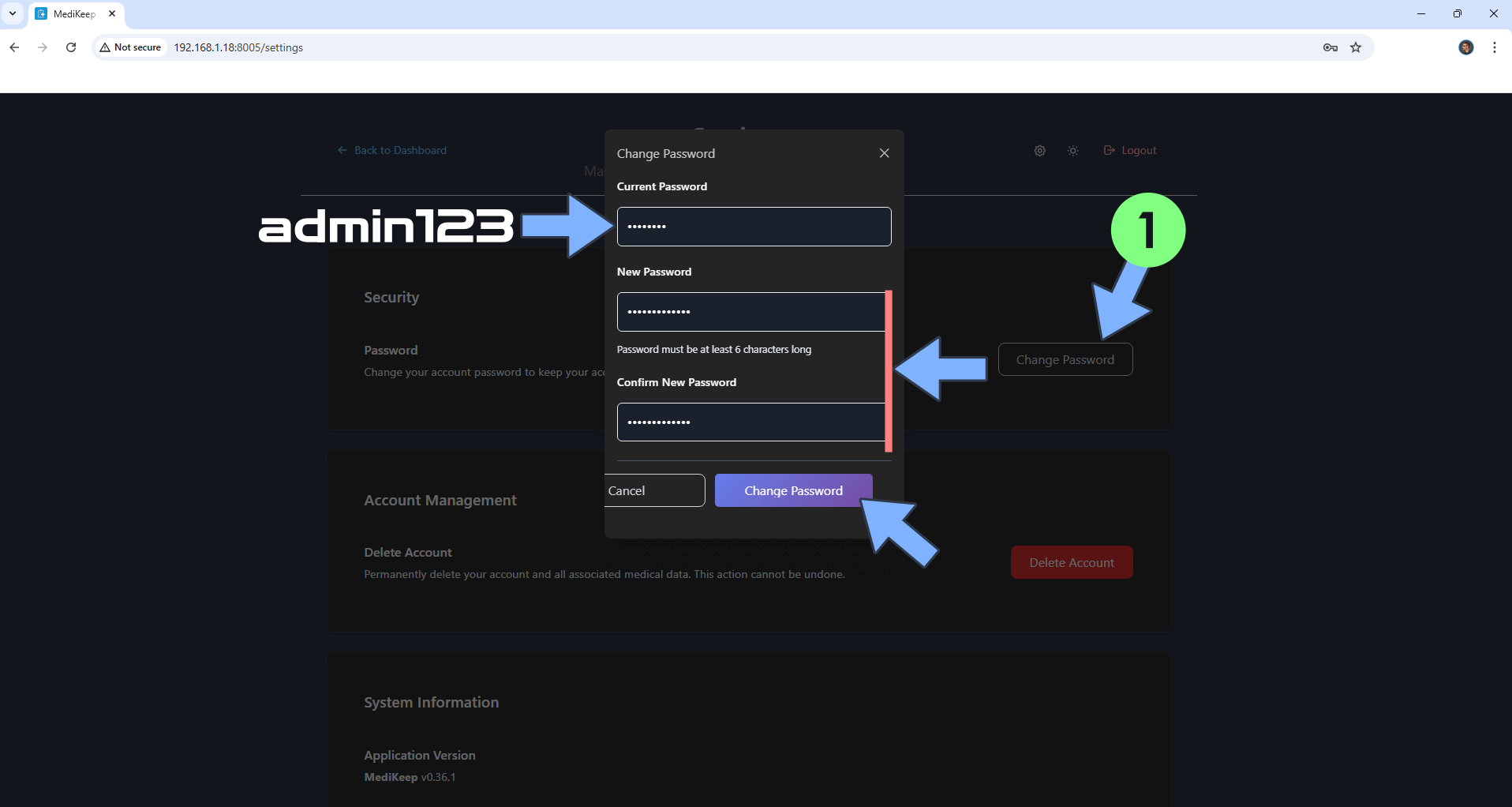Click the red Delete Account button
Image resolution: width=1512 pixels, height=807 pixels.
tap(1071, 563)
